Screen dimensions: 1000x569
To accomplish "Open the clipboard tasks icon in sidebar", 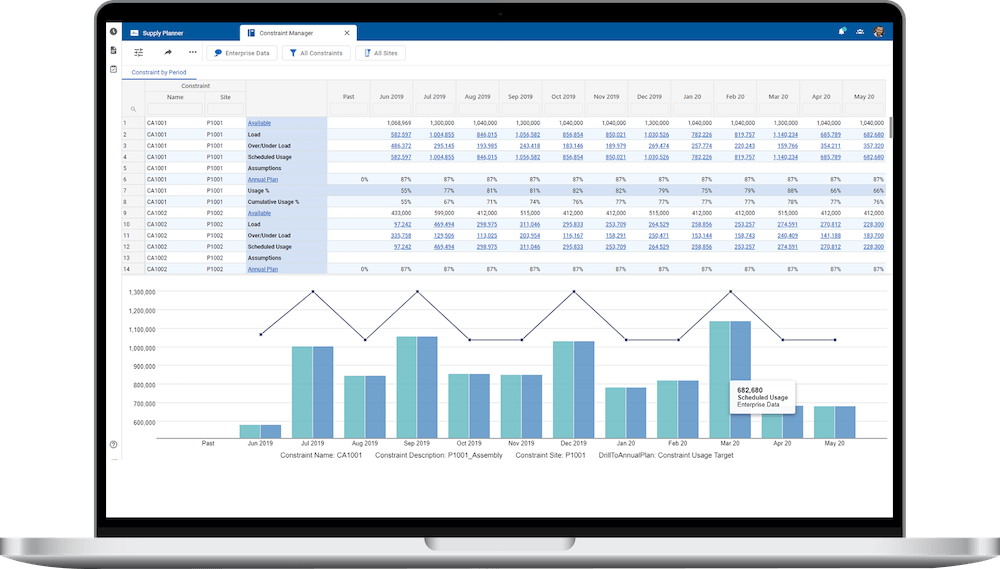I will (x=113, y=69).
